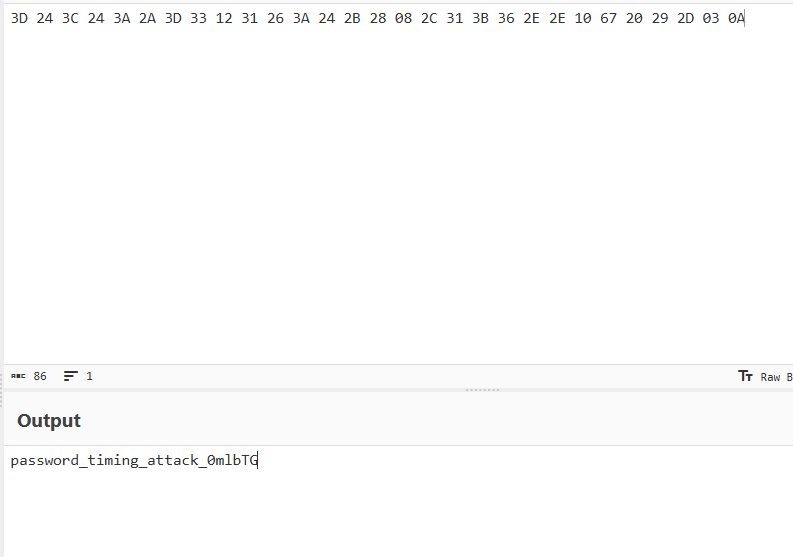Click hex byte 3B in the input
Viewport: 793px width, 557px height.
pyautogui.click(x=480, y=18)
